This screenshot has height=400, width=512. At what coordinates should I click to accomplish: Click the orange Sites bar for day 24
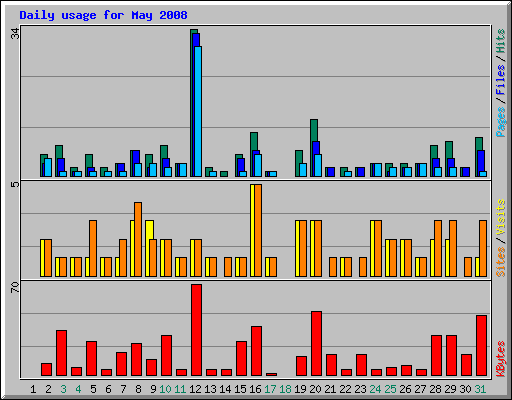(x=378, y=248)
